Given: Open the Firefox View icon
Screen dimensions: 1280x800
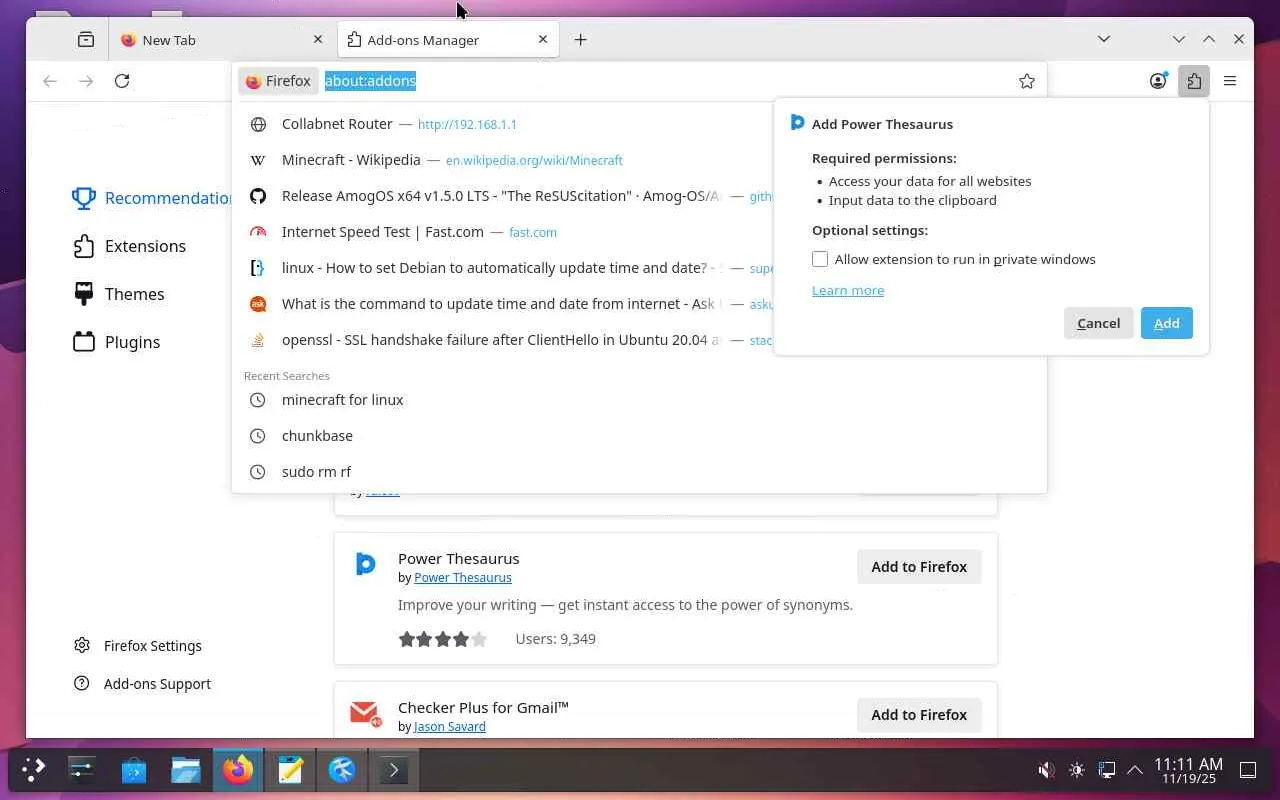Looking at the screenshot, I should (x=86, y=40).
